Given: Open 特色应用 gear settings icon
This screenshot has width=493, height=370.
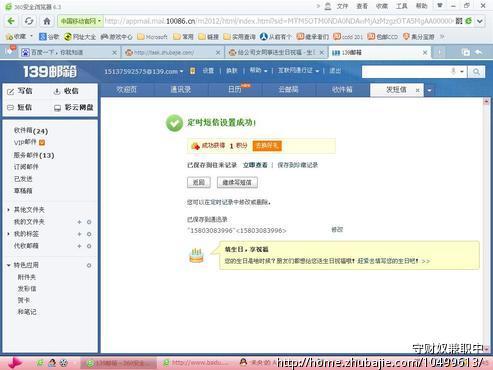Looking at the screenshot, I should [x=89, y=265].
